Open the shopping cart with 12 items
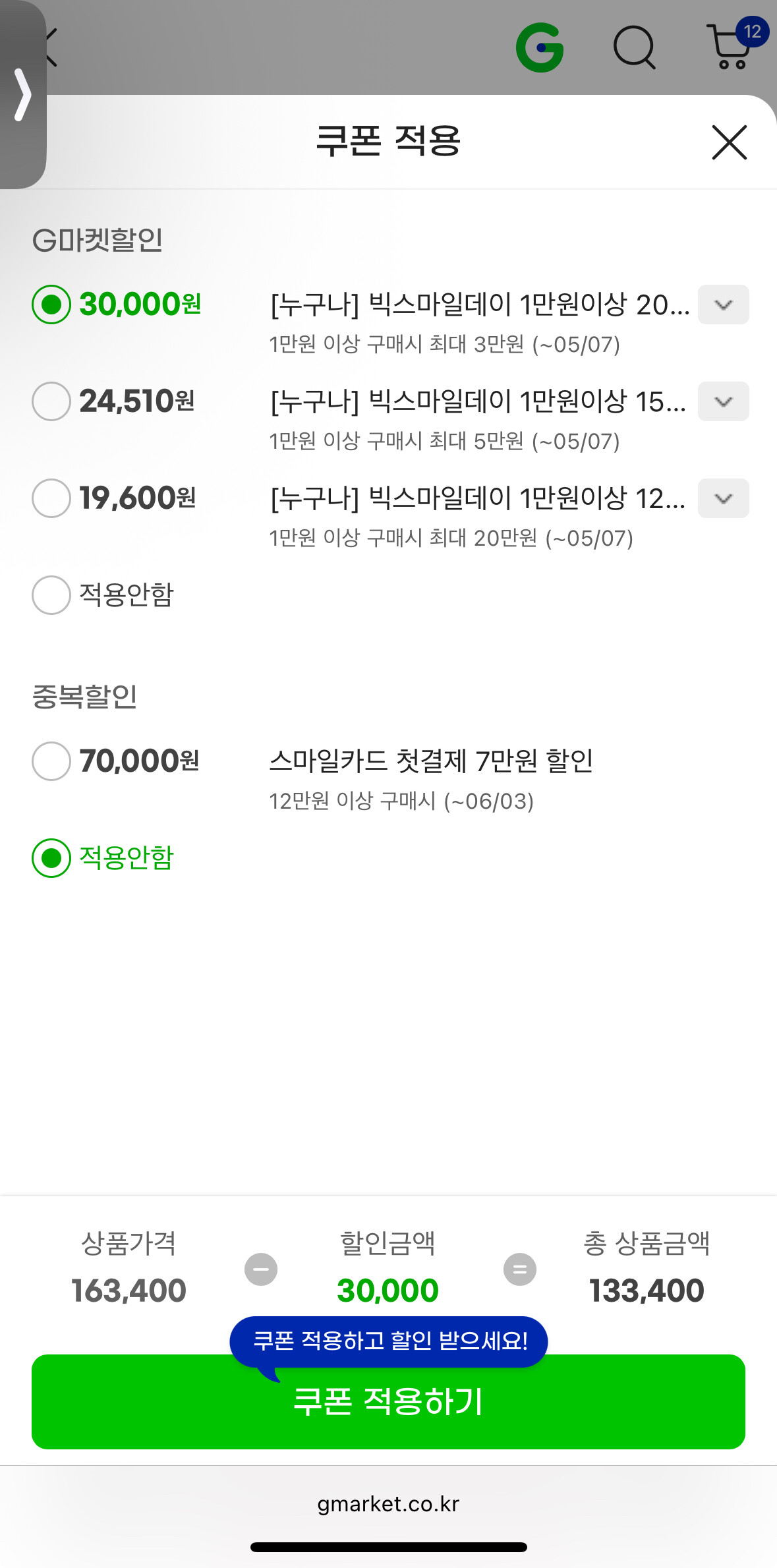 point(732,46)
